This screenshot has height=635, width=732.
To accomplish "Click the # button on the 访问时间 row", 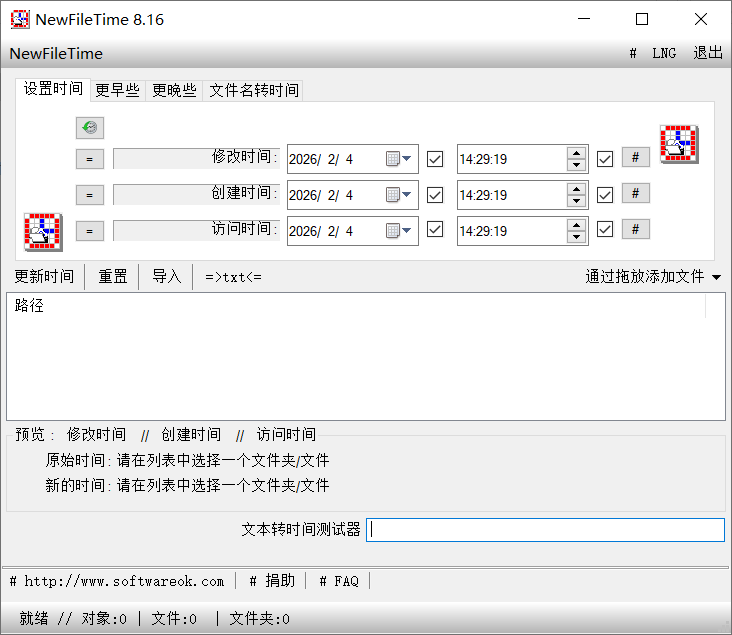I will pos(635,229).
